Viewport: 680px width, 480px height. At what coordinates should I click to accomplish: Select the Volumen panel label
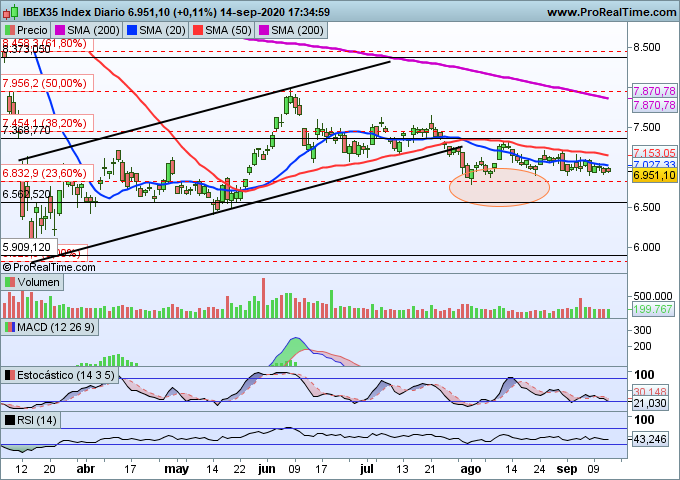(x=39, y=283)
